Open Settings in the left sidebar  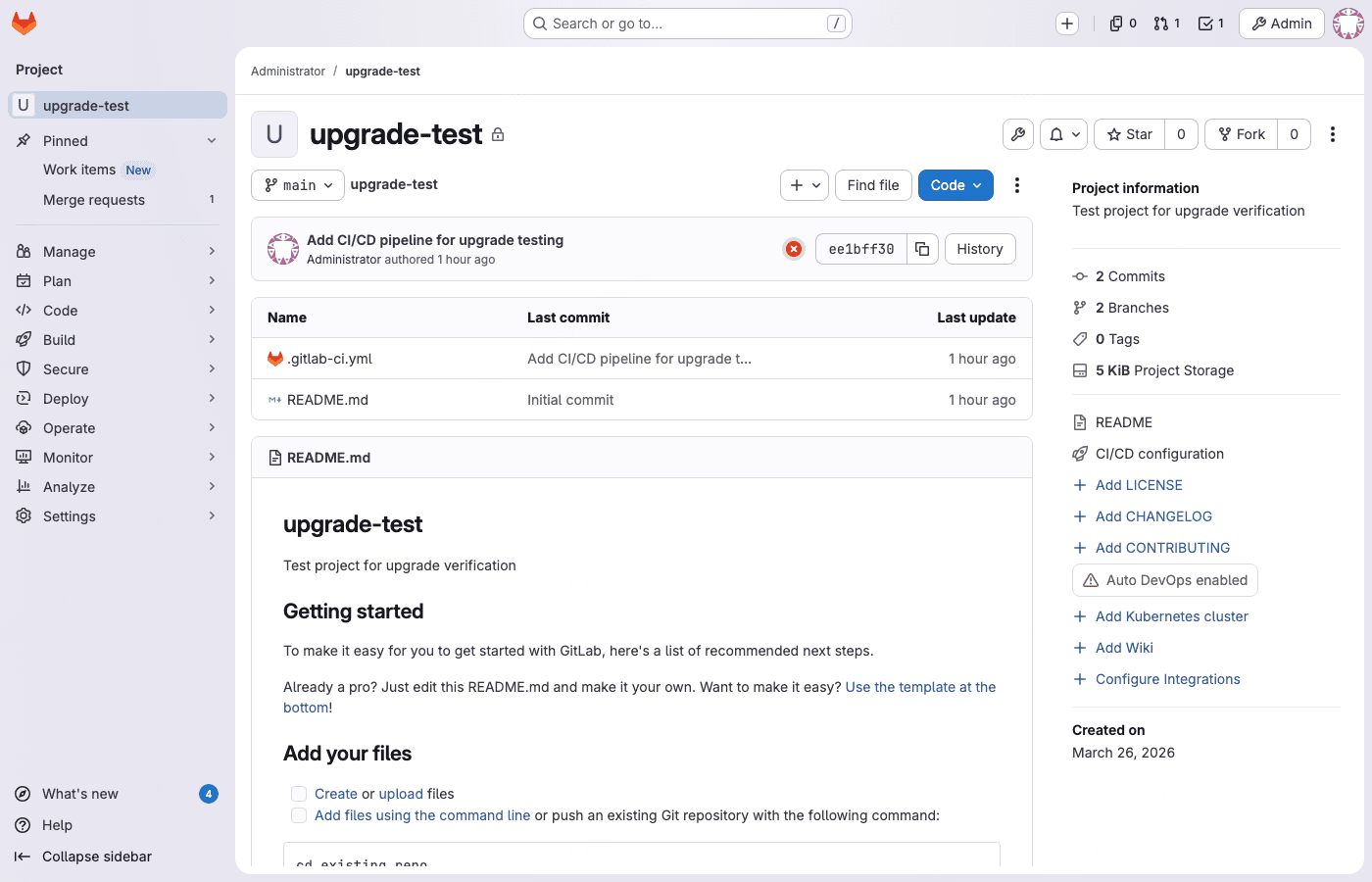pos(70,515)
